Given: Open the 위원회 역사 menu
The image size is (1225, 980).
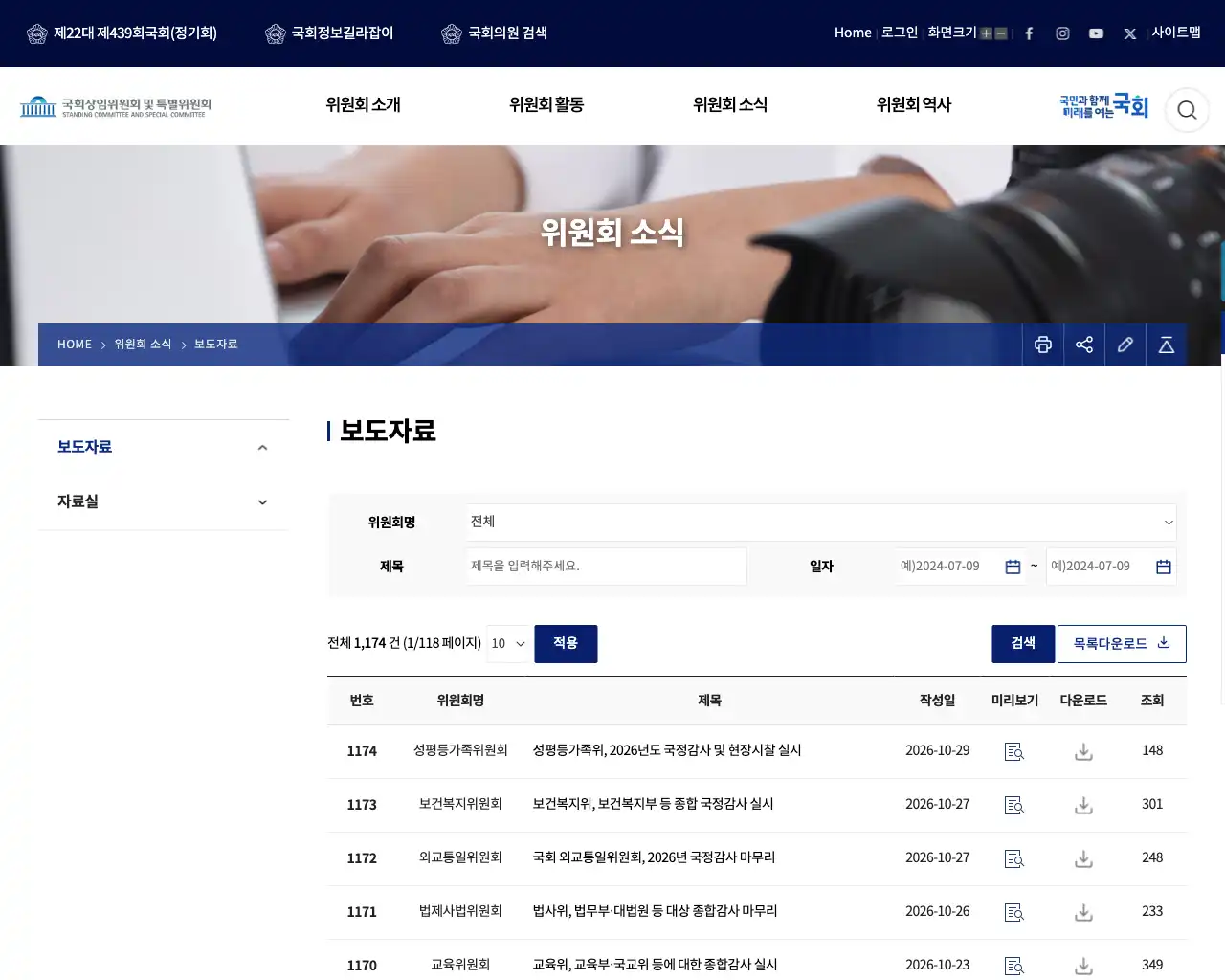Looking at the screenshot, I should tap(914, 105).
